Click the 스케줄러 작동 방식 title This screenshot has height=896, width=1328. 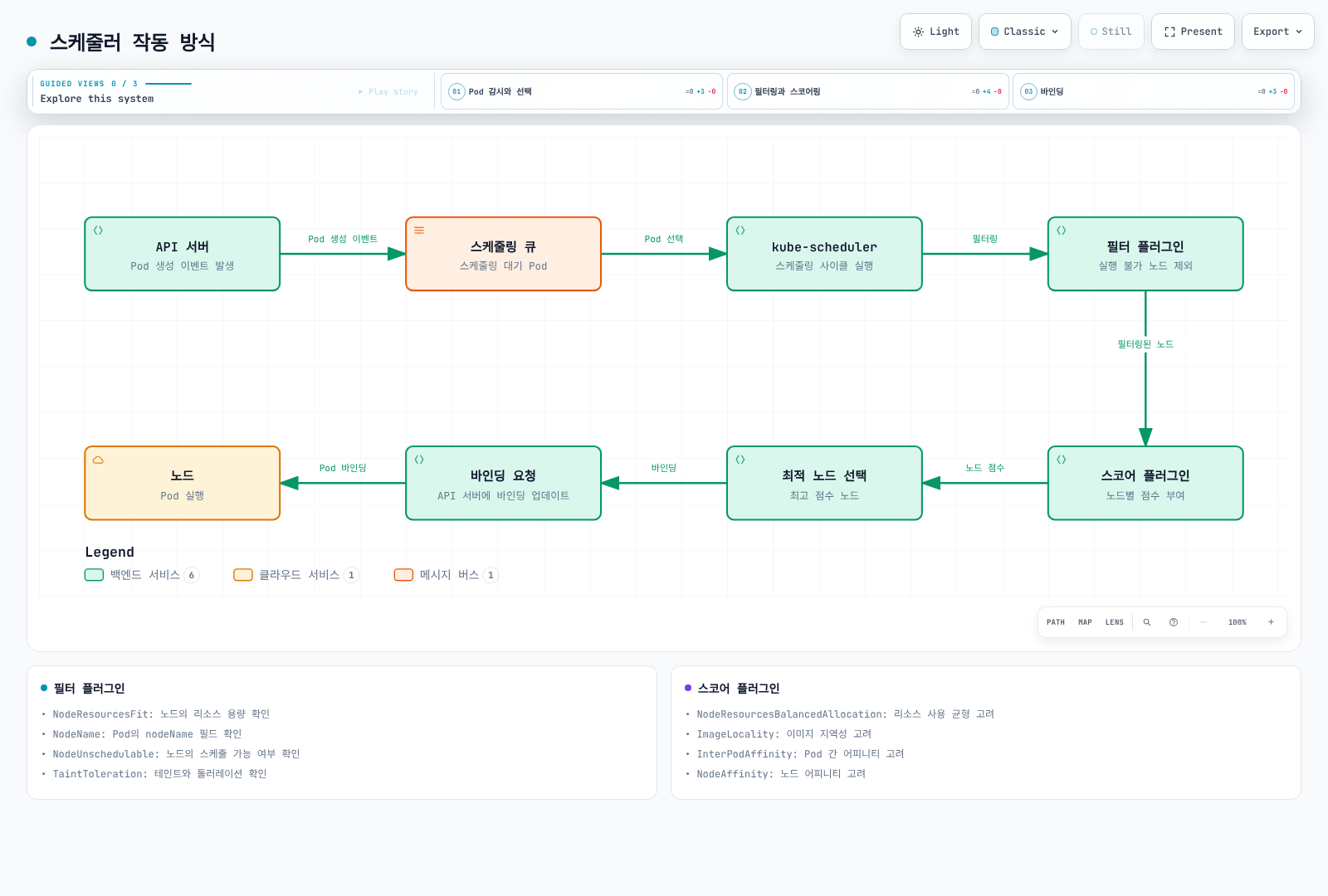pyautogui.click(x=133, y=41)
